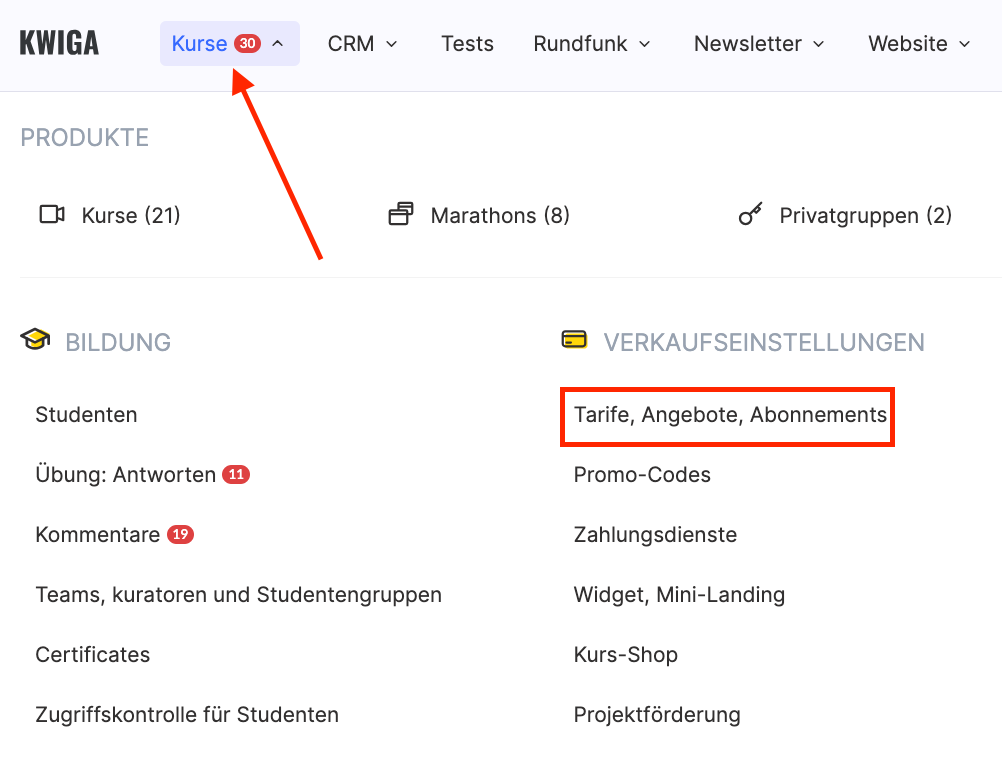Click the video camera icon beside Kurse (21)
Screen dimensions: 1002x758
52,215
